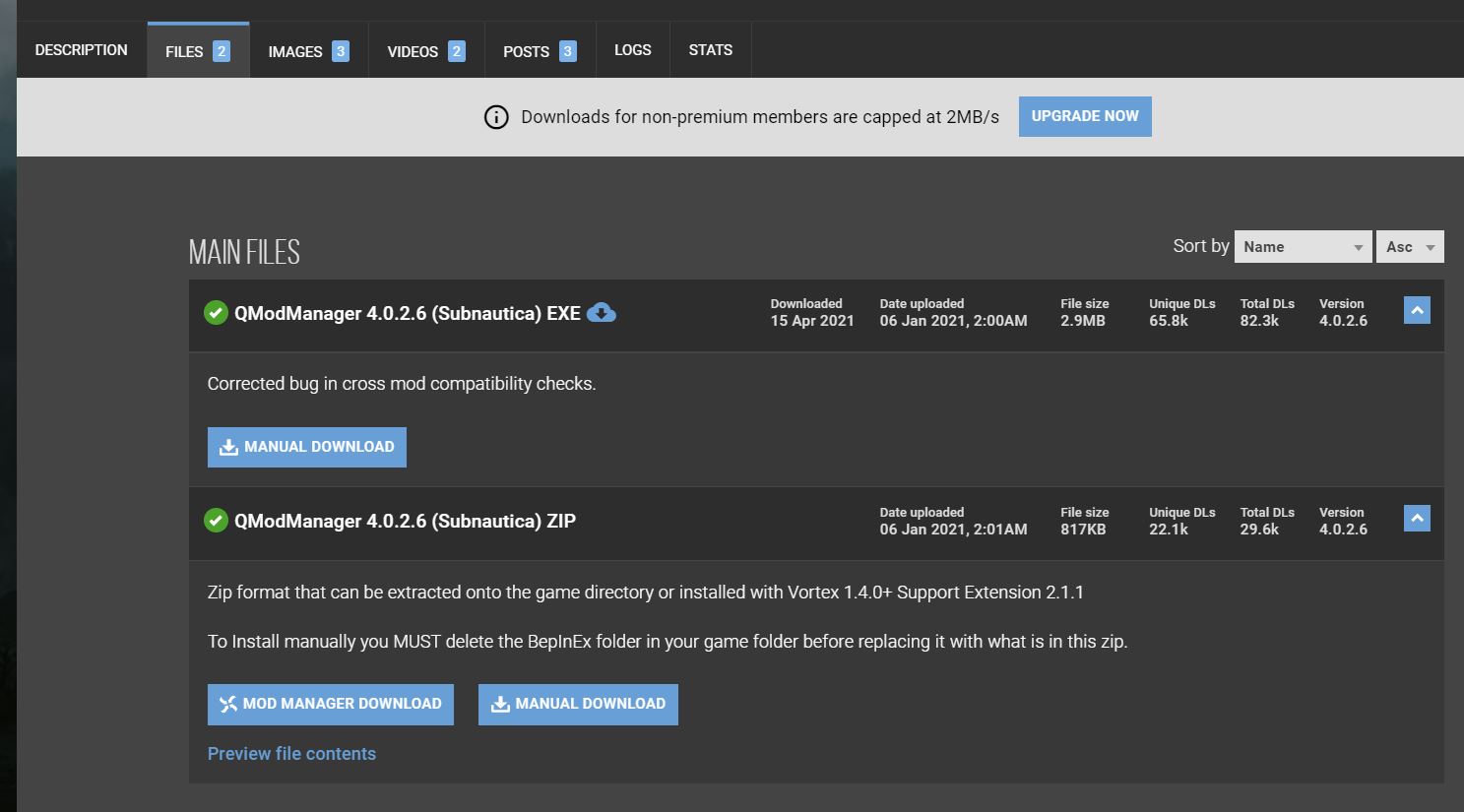Click the QModManager 4.0.2.6 (Subnautica) ZIP title

(x=405, y=522)
